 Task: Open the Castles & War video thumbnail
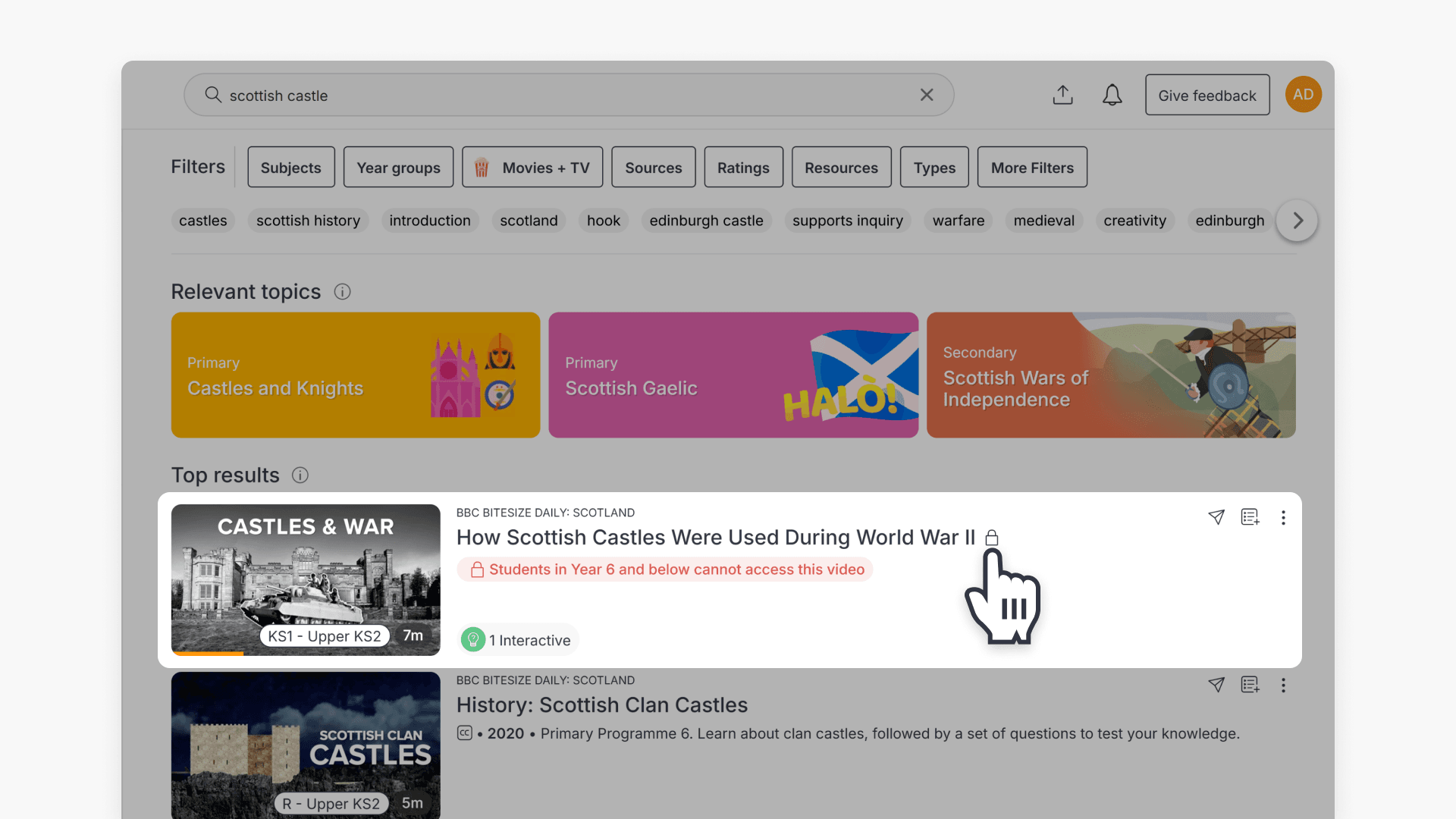coord(306,579)
